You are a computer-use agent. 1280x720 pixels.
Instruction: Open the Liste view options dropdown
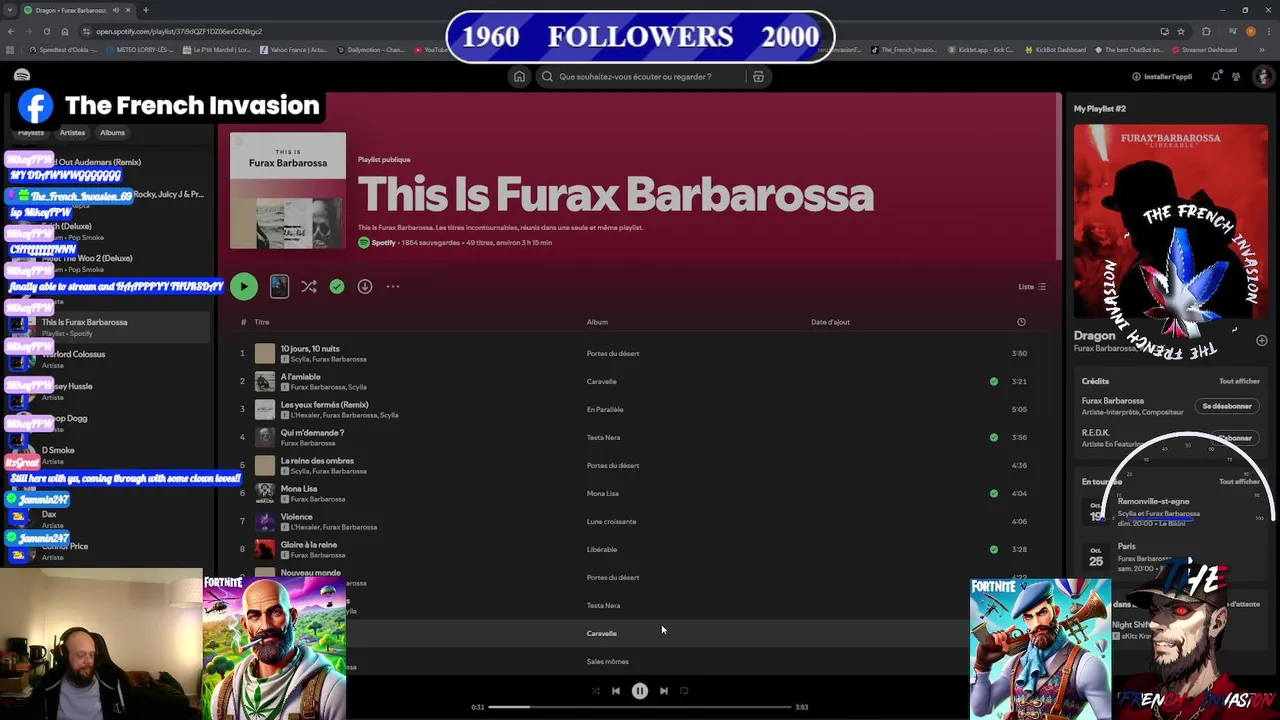click(x=1032, y=287)
